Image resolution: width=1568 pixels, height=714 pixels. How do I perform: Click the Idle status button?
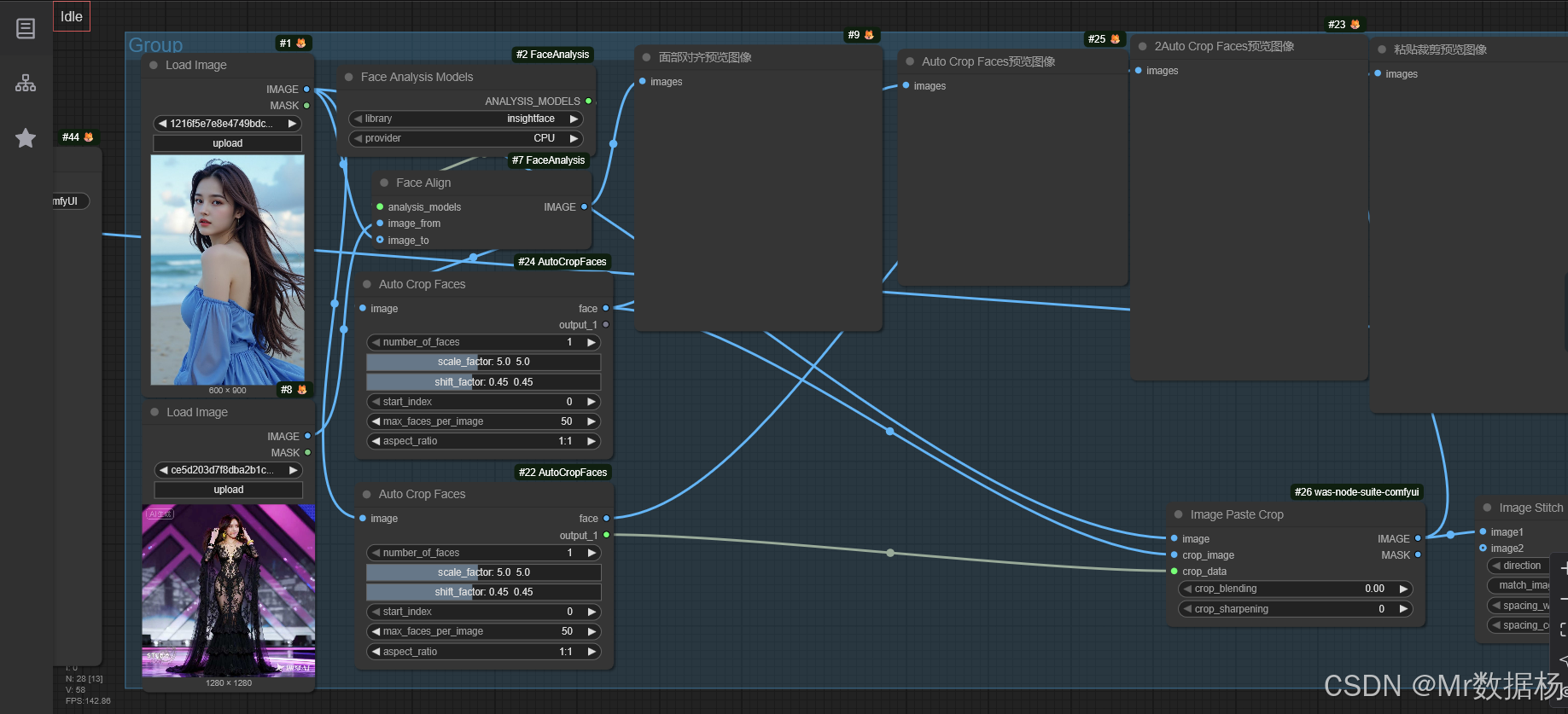(72, 16)
